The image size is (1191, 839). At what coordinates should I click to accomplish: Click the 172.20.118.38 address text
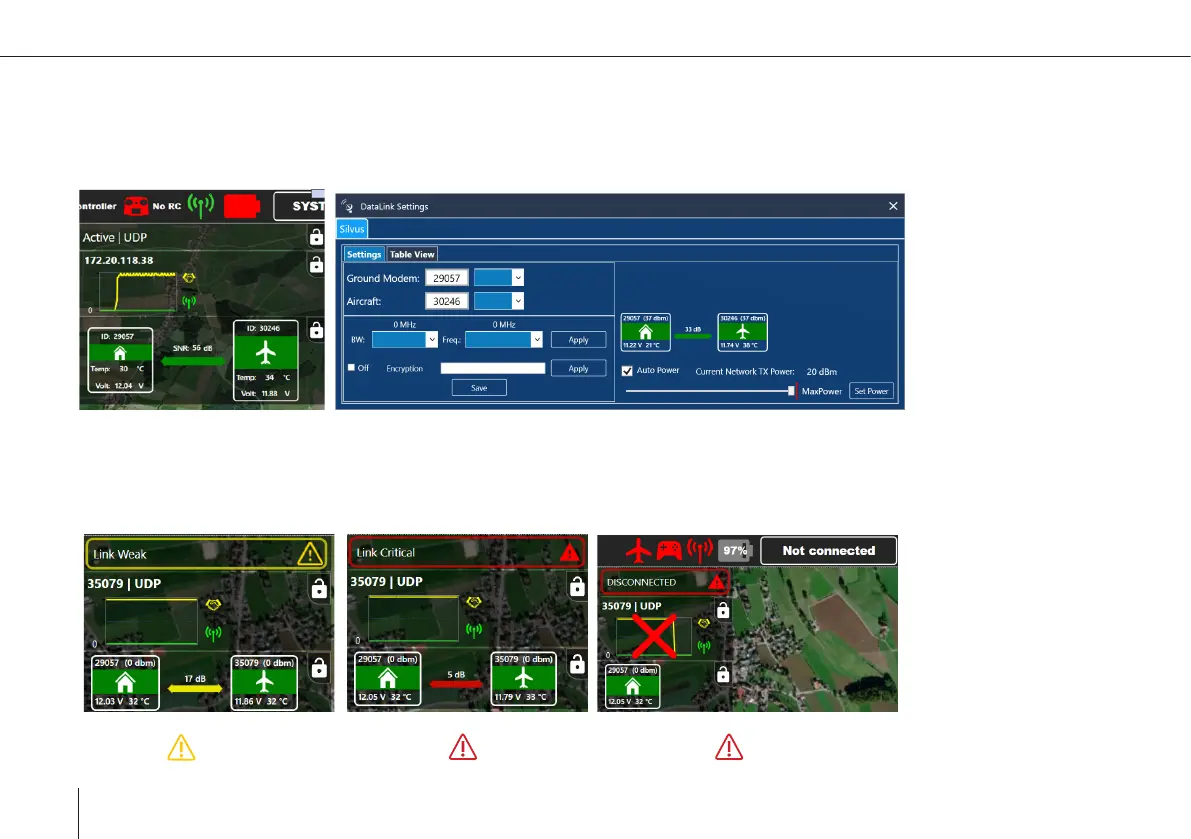click(118, 260)
